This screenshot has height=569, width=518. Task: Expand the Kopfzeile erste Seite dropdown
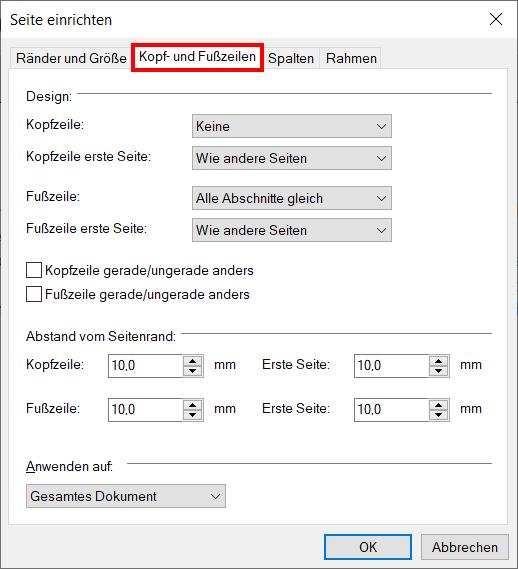click(292, 158)
